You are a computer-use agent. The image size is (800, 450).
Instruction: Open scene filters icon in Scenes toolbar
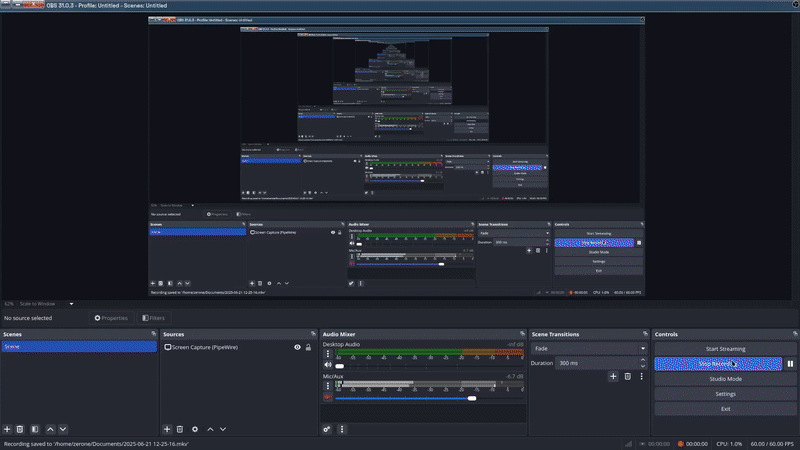coord(35,430)
